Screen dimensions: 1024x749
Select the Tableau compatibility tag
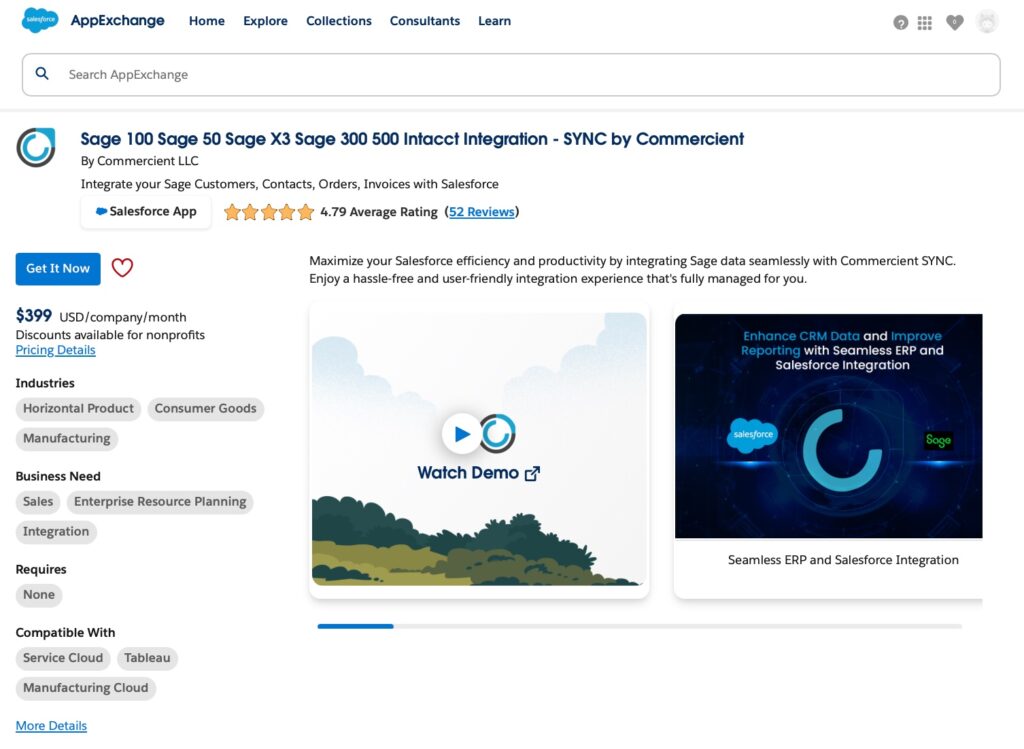click(148, 658)
